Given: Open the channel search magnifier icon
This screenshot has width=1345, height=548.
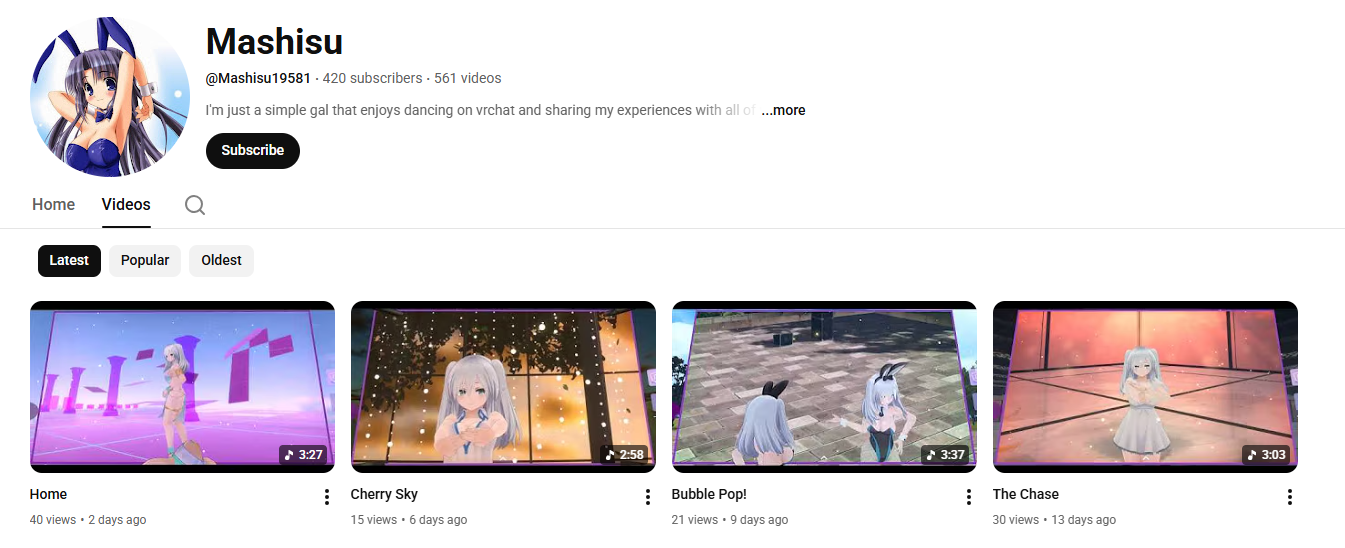Looking at the screenshot, I should (195, 205).
